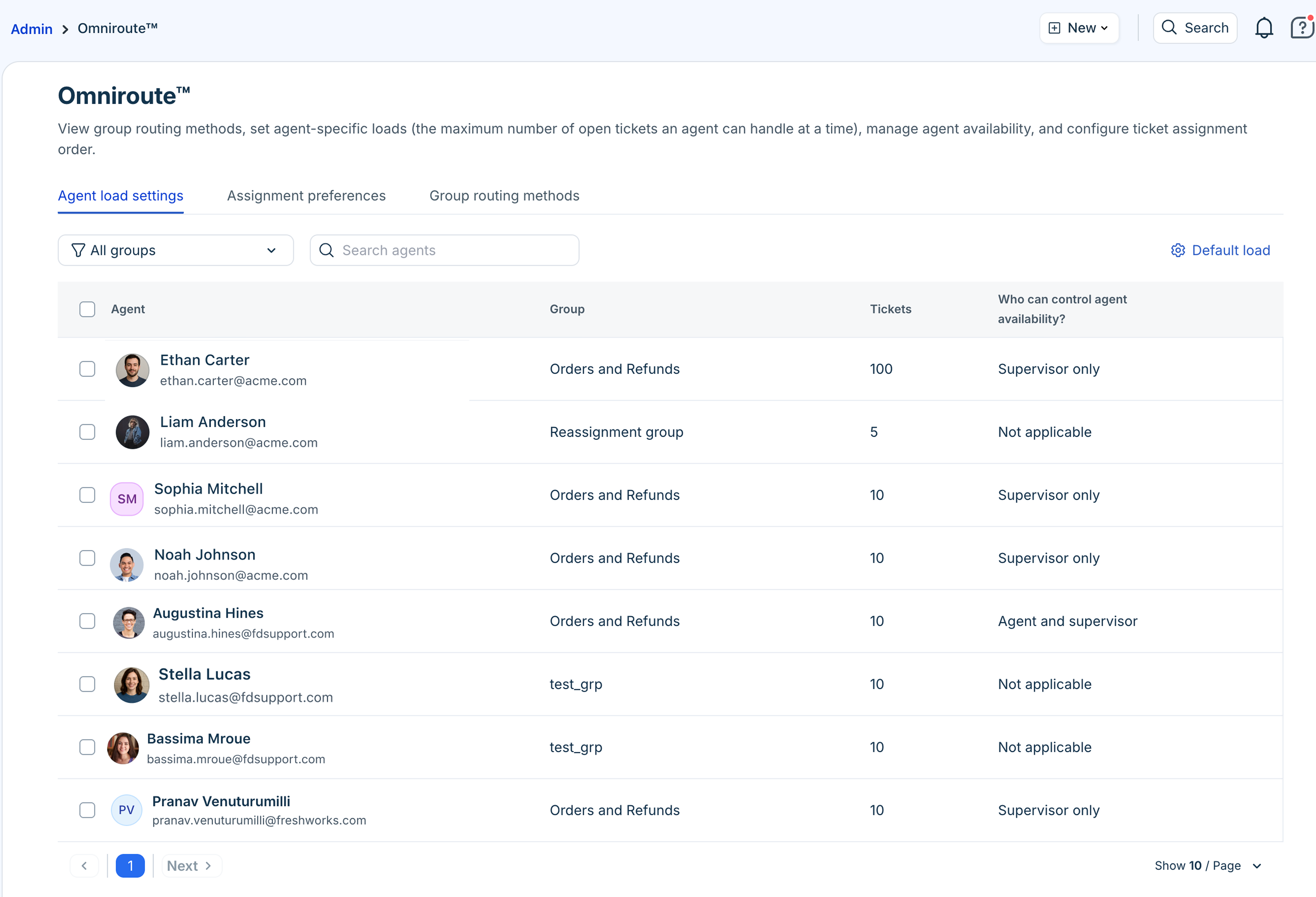Click the filter funnel icon on All groups

(x=78, y=251)
